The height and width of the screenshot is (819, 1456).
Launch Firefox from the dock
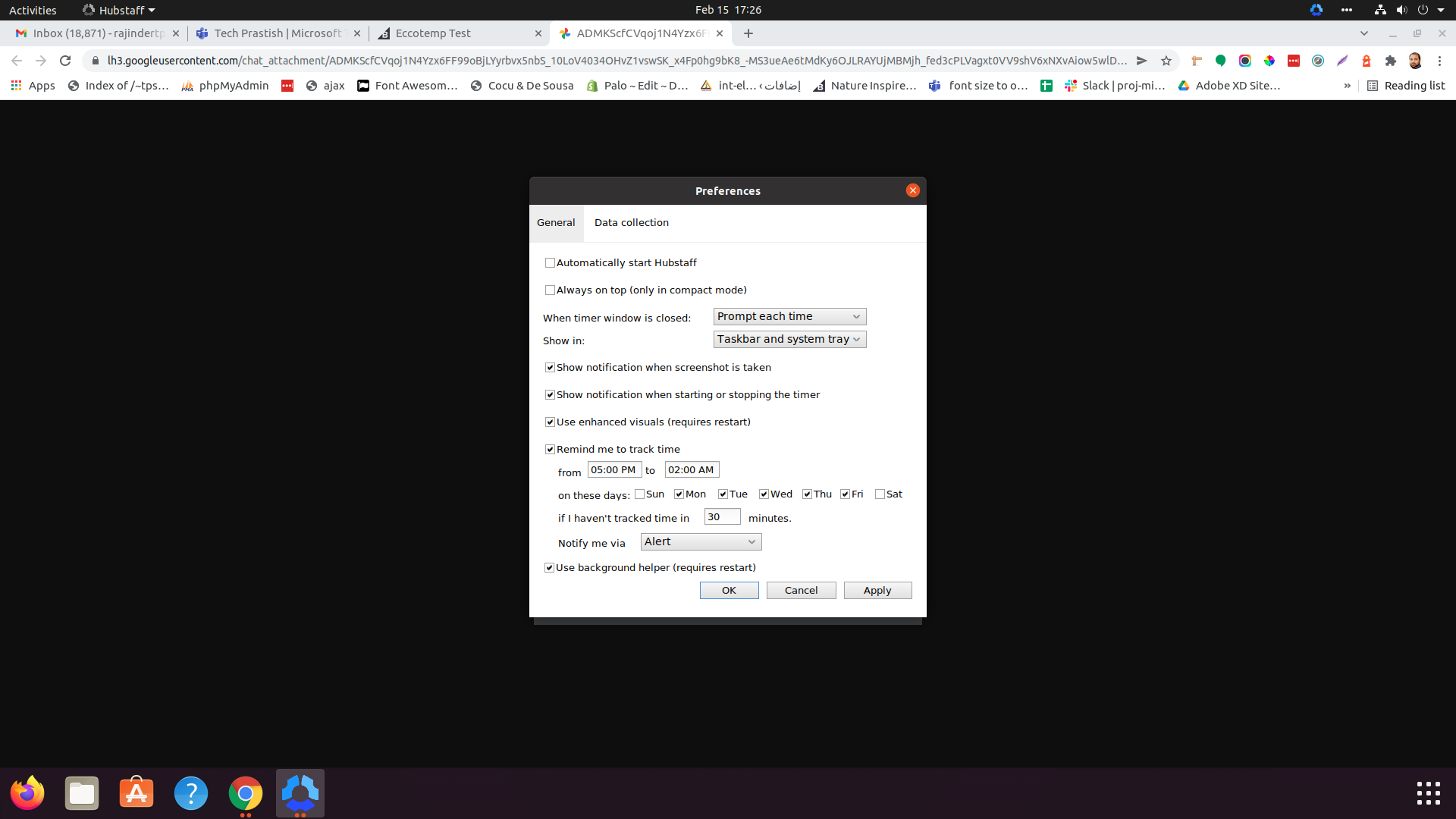[27, 793]
